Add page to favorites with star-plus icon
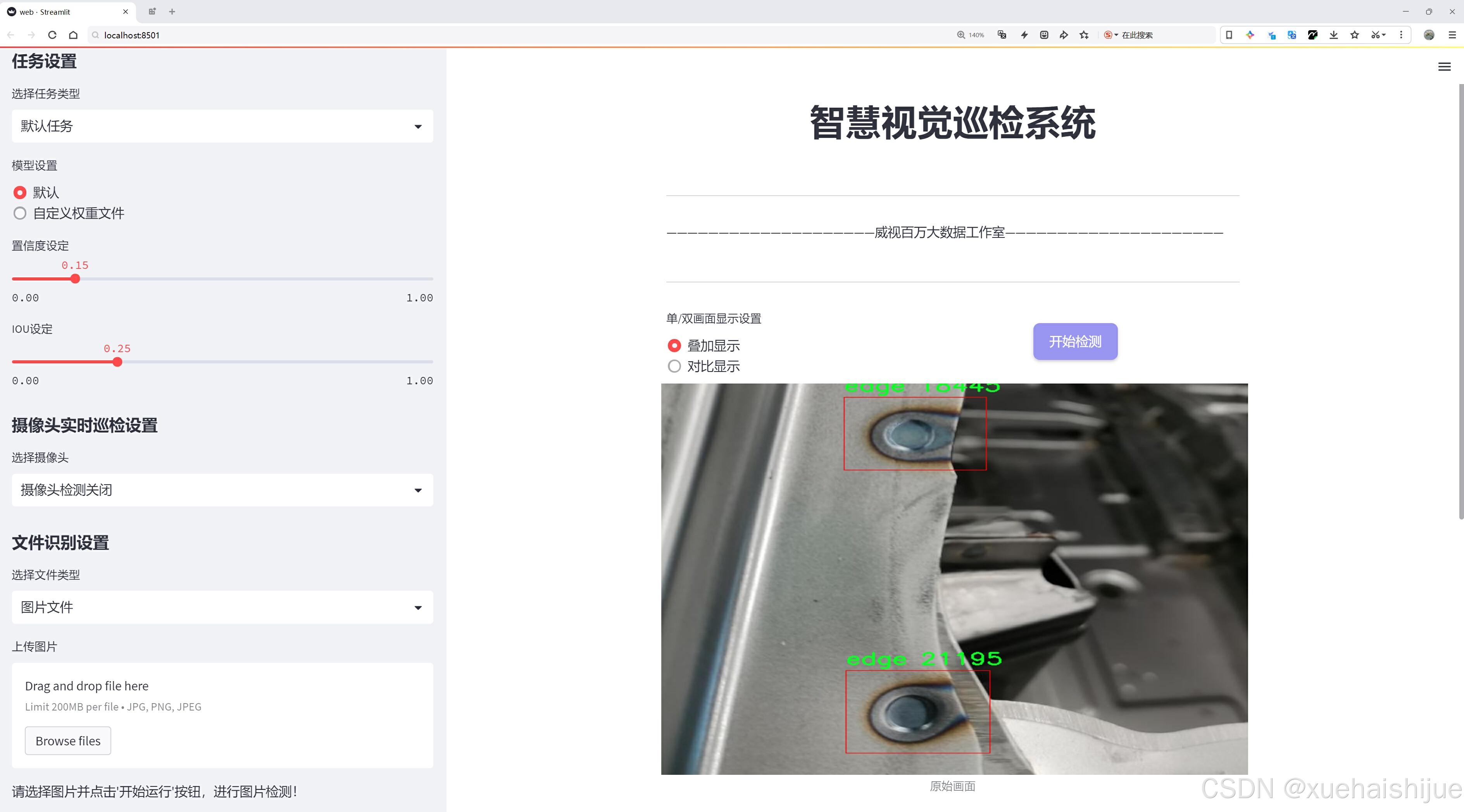Image resolution: width=1464 pixels, height=812 pixels. point(1084,35)
